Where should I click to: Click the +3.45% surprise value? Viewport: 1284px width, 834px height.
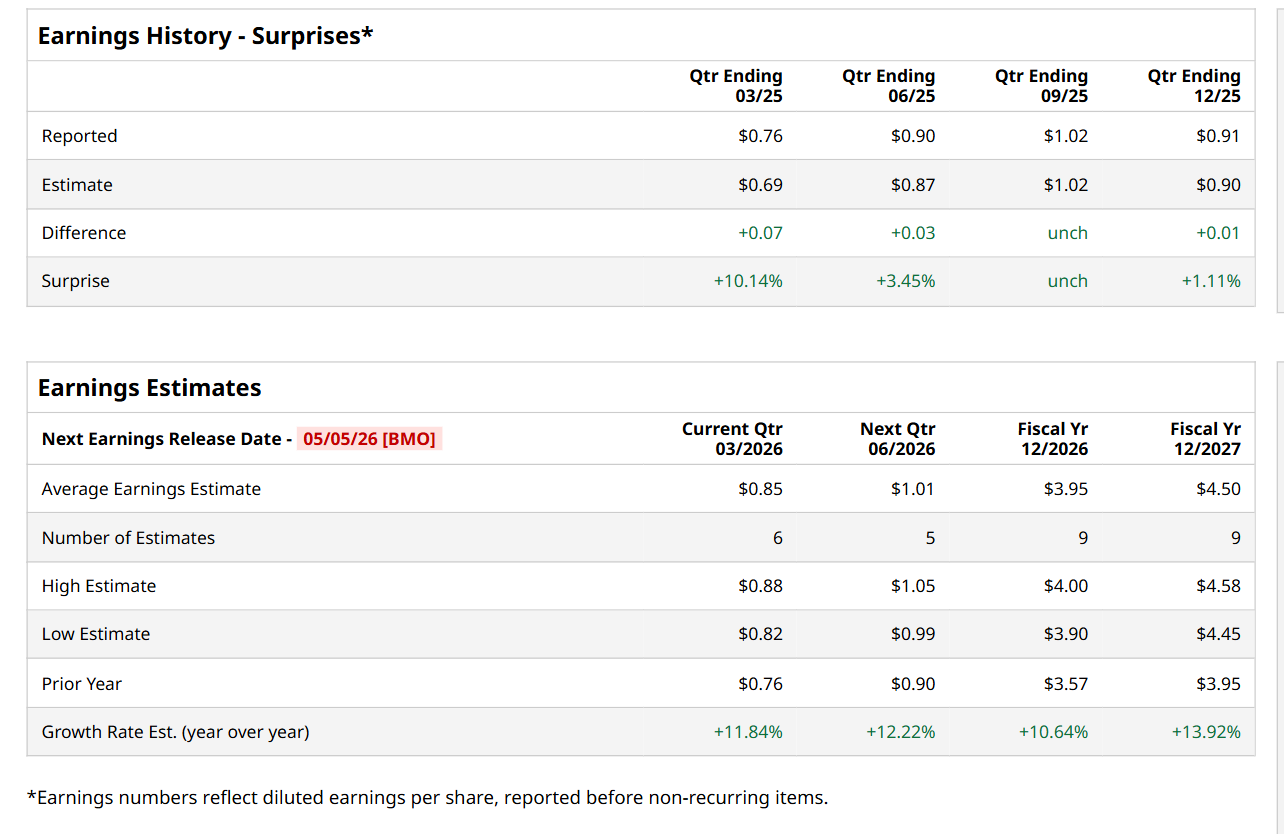point(906,281)
